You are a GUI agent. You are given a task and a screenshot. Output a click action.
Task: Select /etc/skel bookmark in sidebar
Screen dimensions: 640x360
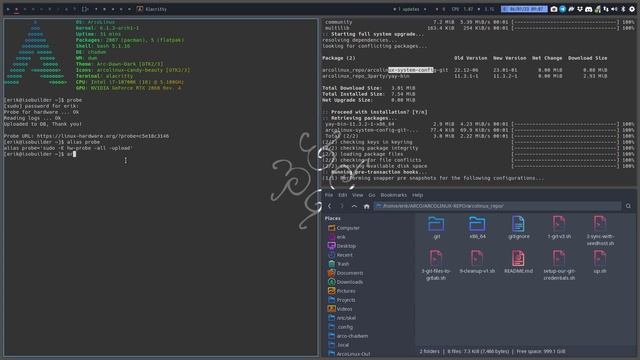(x=342, y=318)
